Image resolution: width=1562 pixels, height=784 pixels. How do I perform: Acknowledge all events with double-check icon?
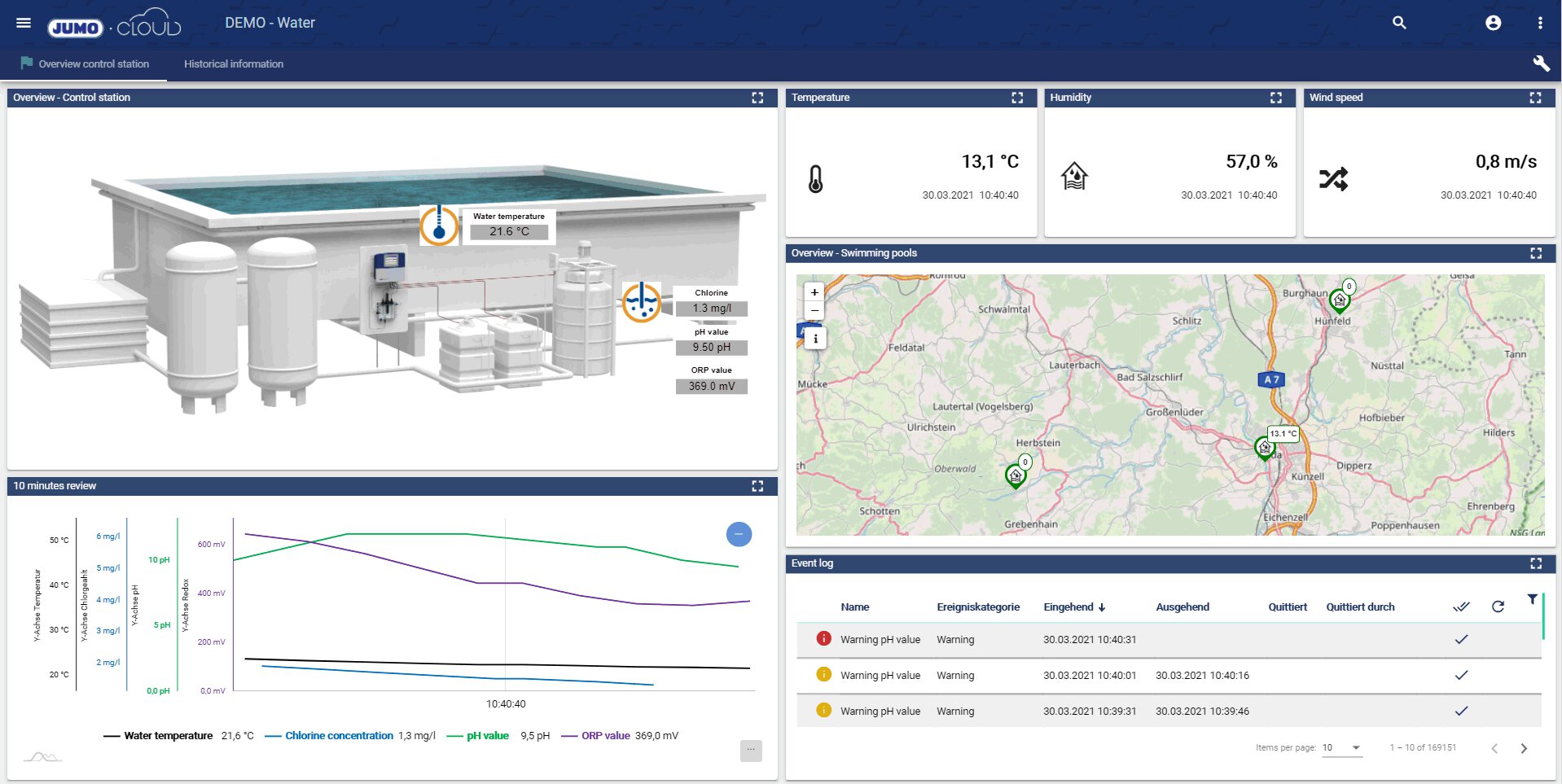pyautogui.click(x=1462, y=607)
